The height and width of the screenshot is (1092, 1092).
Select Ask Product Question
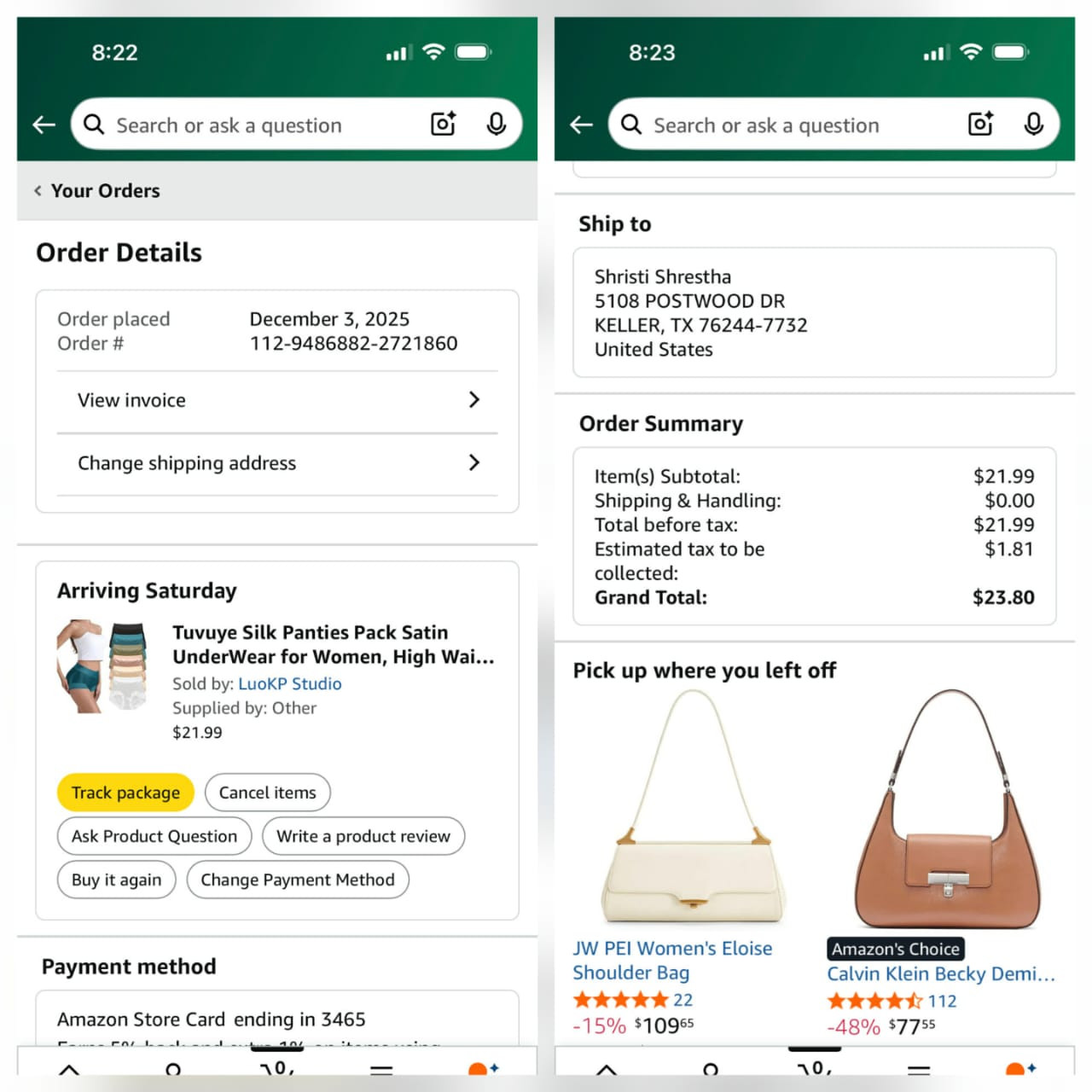pos(154,836)
